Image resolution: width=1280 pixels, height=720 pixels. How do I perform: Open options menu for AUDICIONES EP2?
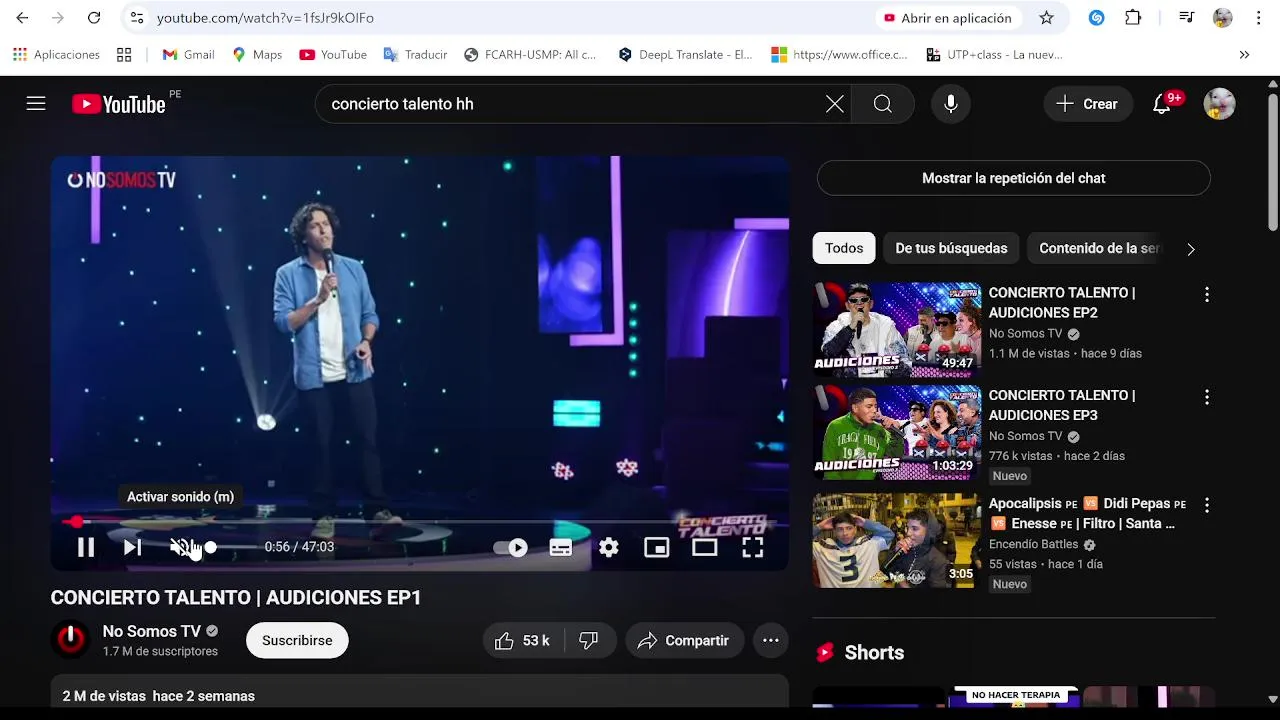tap(1207, 295)
